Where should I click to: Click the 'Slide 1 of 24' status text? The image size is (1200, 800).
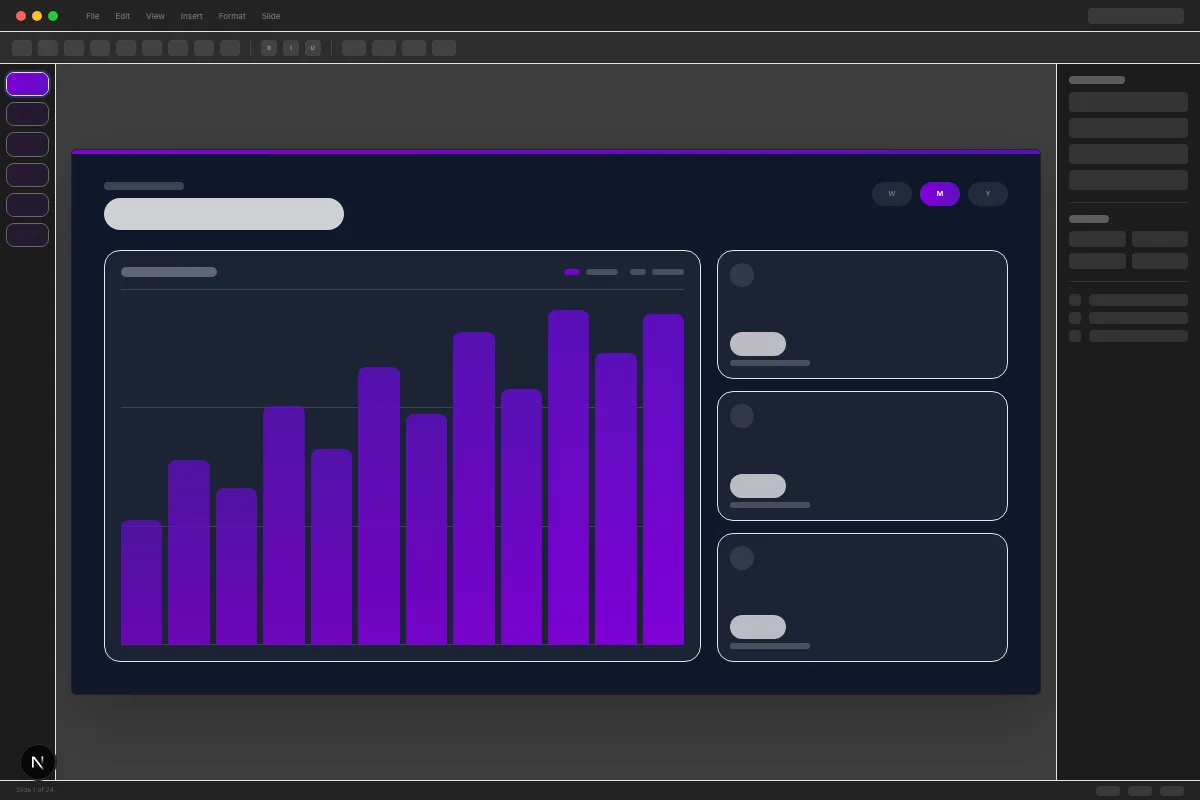[x=35, y=790]
